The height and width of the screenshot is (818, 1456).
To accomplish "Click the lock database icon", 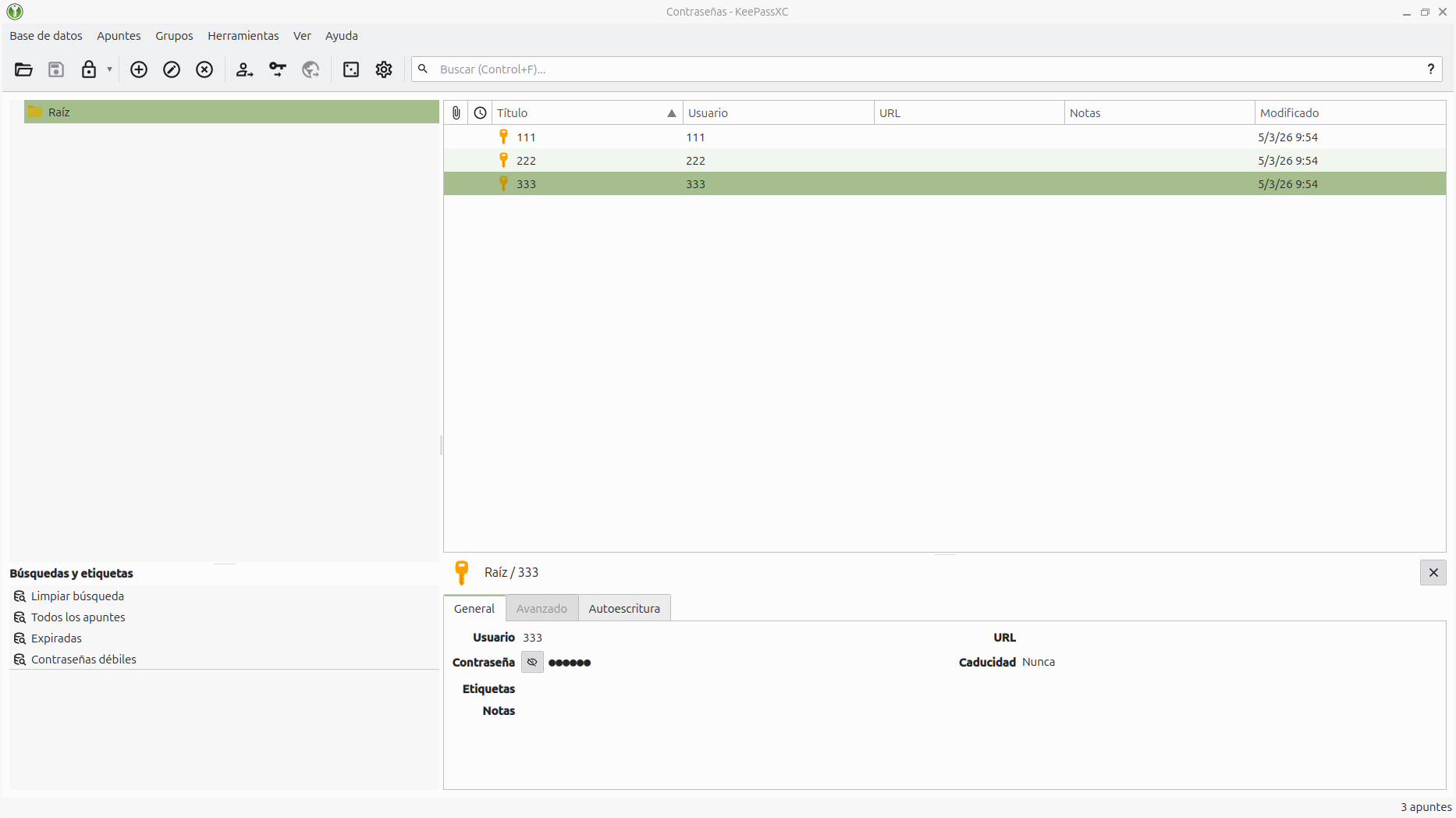I will coord(89,69).
